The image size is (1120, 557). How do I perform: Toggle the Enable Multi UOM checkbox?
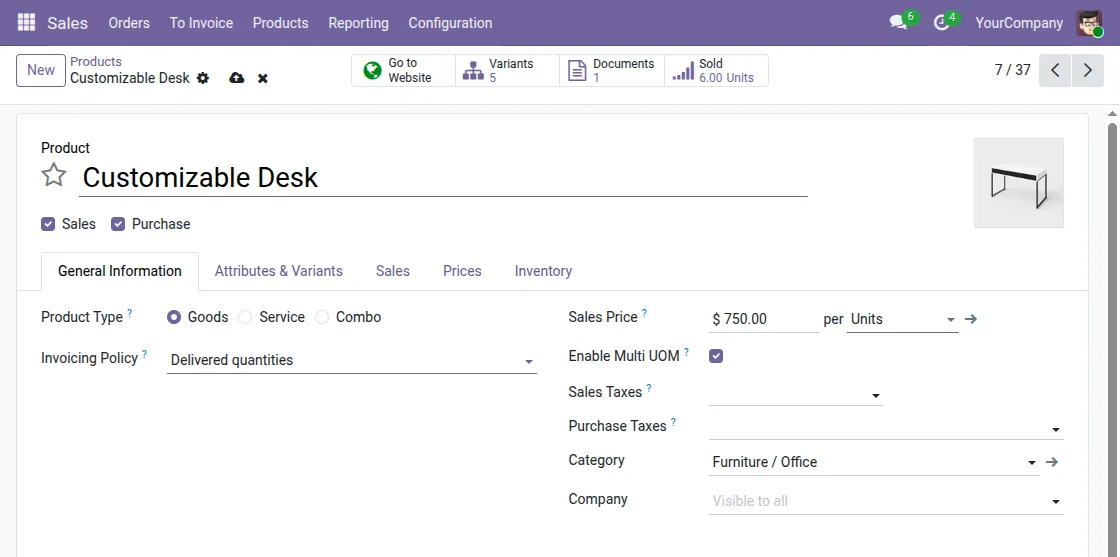[x=716, y=356]
